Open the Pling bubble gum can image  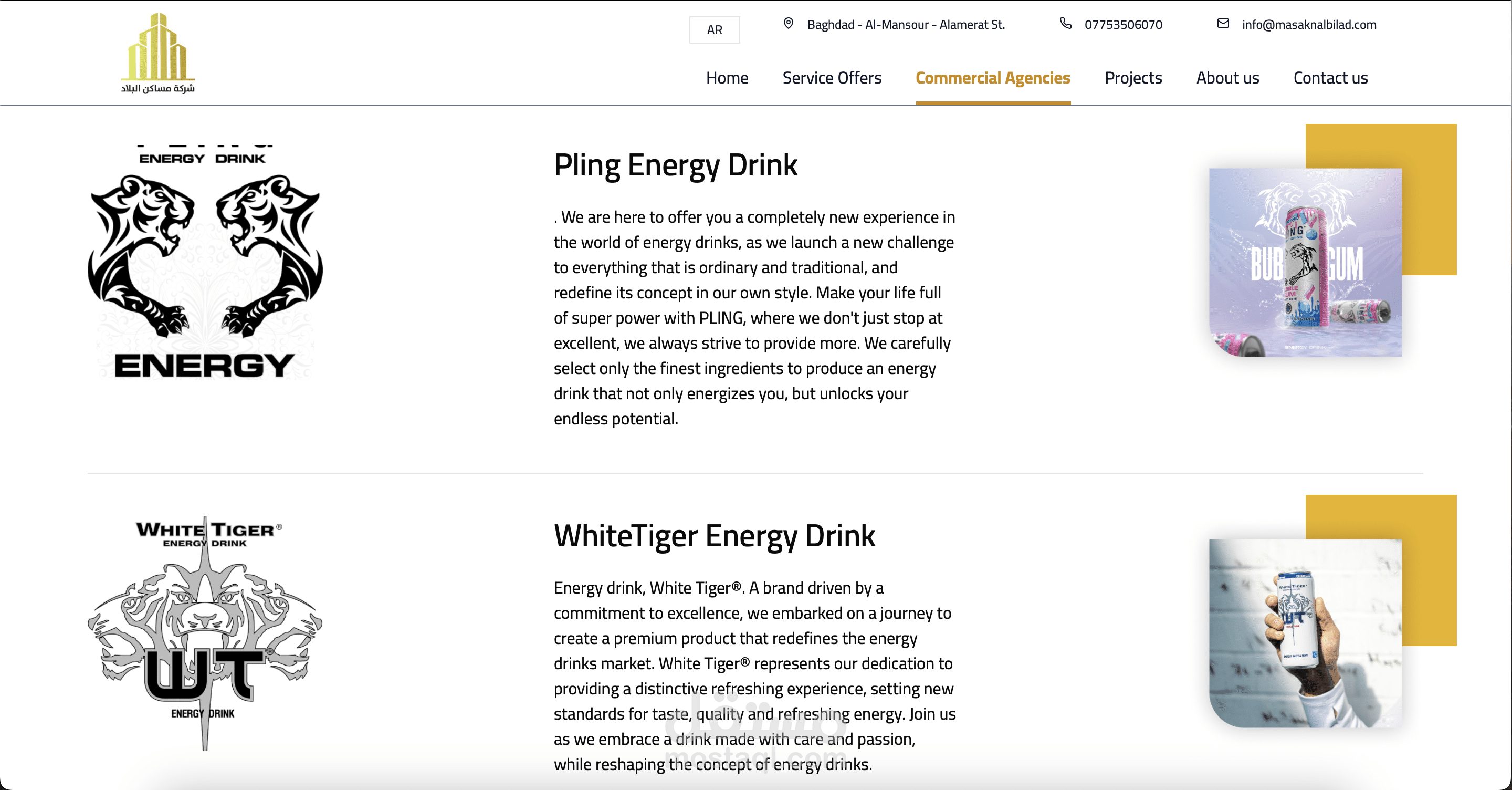coord(1305,262)
